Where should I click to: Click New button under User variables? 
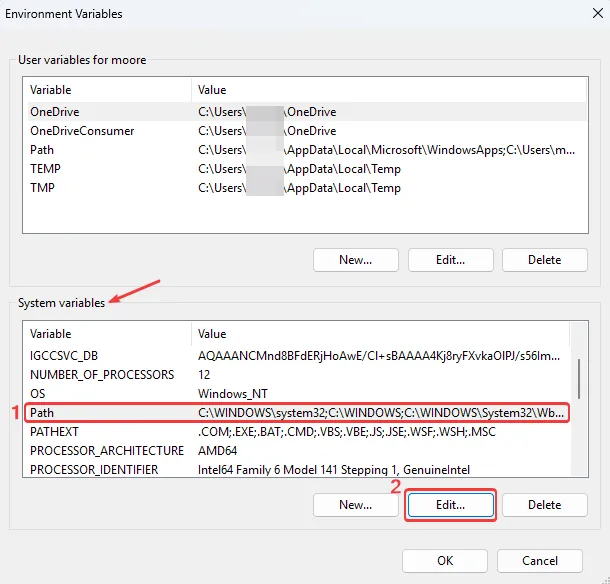[x=355, y=260]
